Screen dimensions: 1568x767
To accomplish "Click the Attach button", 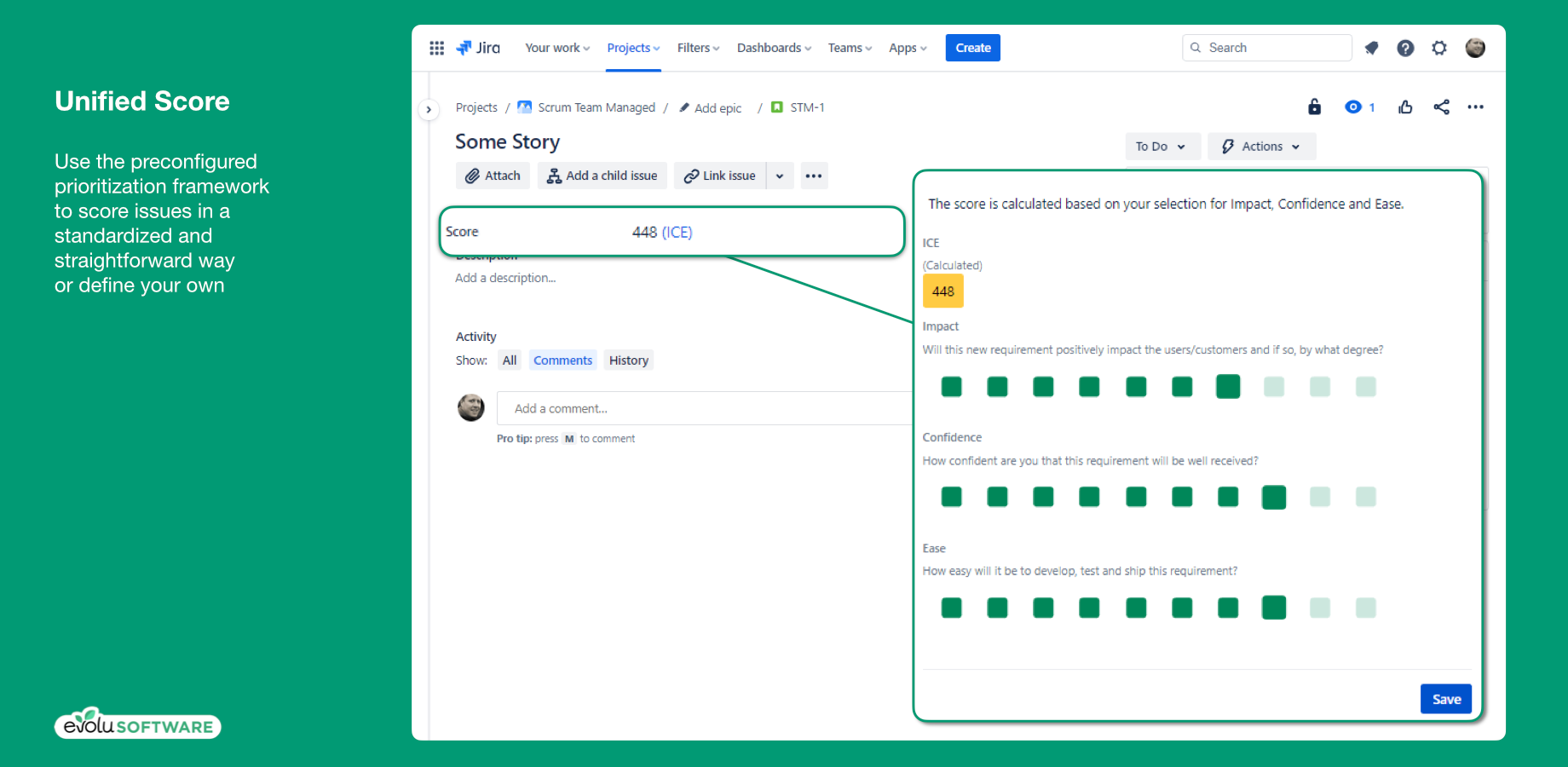I will 493,176.
